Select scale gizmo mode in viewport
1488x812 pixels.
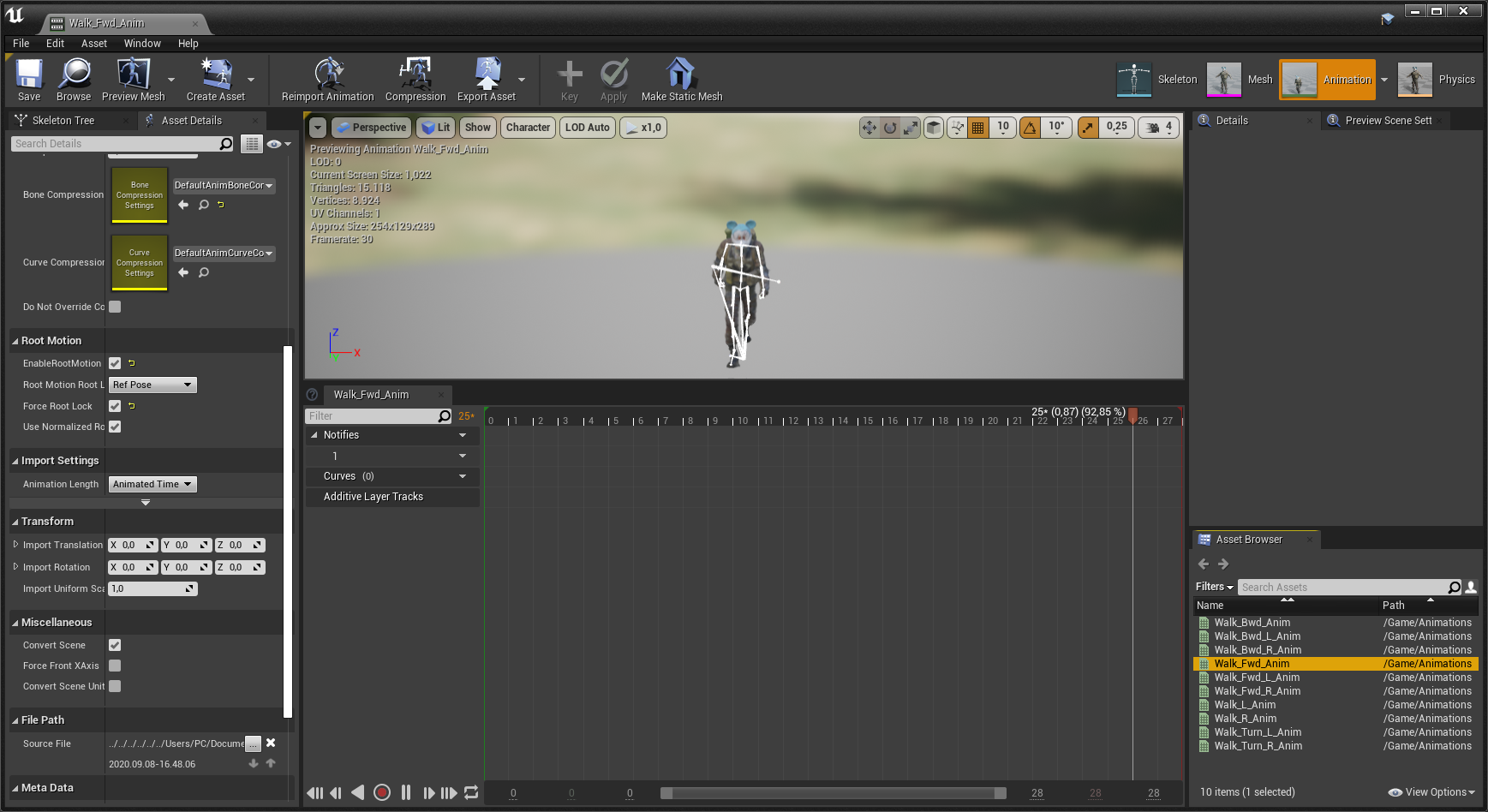pos(911,128)
